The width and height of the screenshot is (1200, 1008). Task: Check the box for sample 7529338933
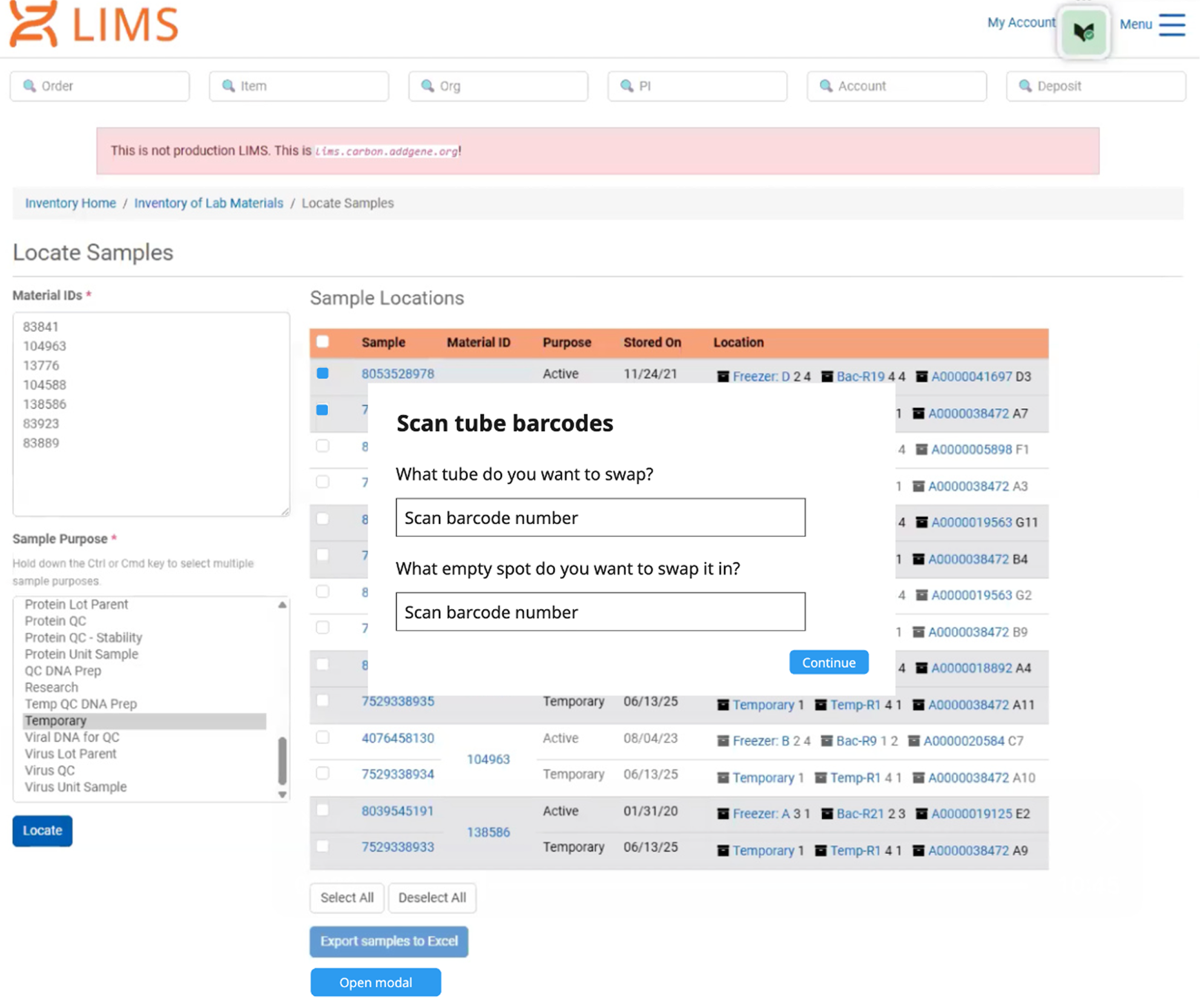coord(323,847)
